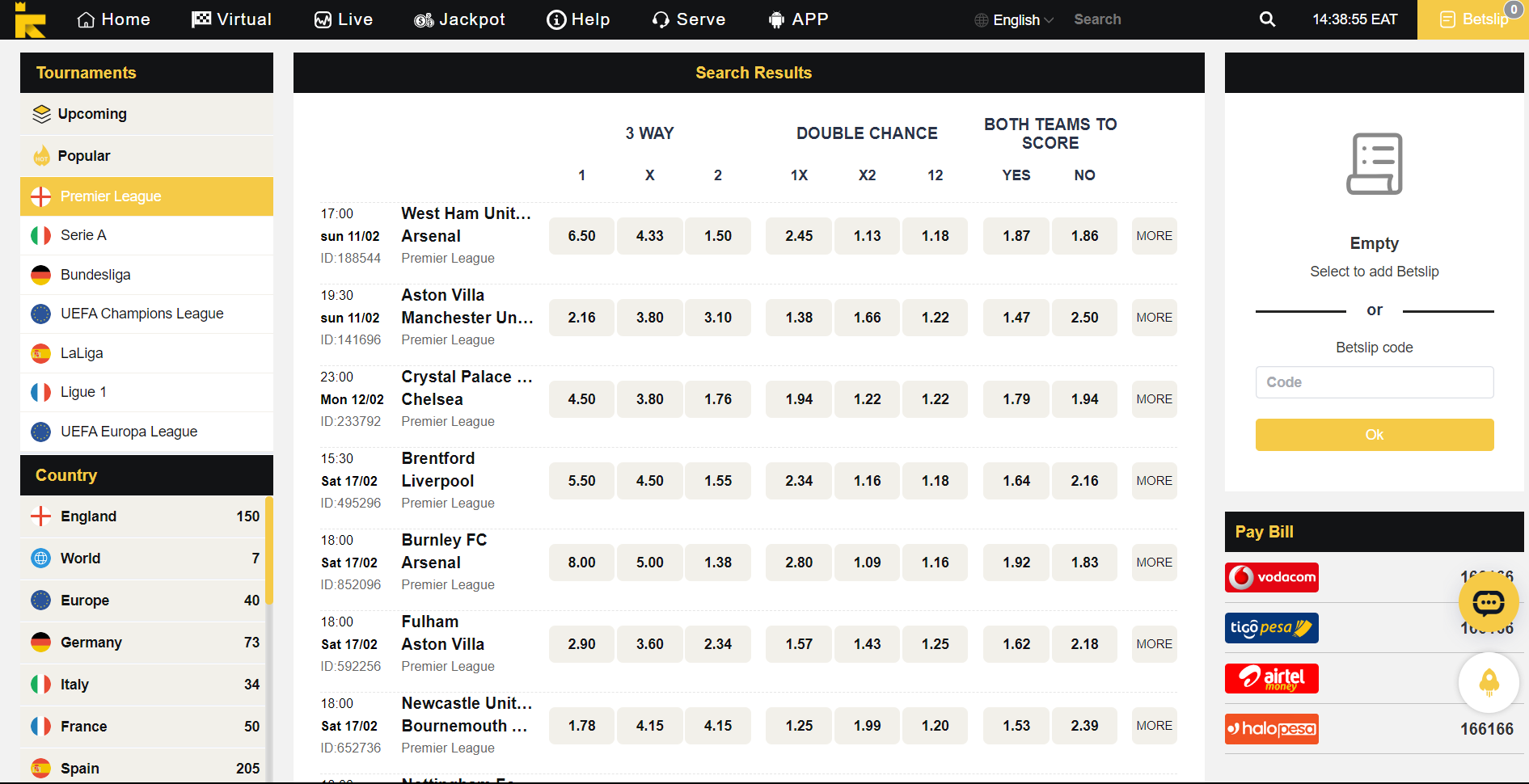This screenshot has width=1529, height=784.
Task: Open the APP download menu item
Action: tap(798, 19)
